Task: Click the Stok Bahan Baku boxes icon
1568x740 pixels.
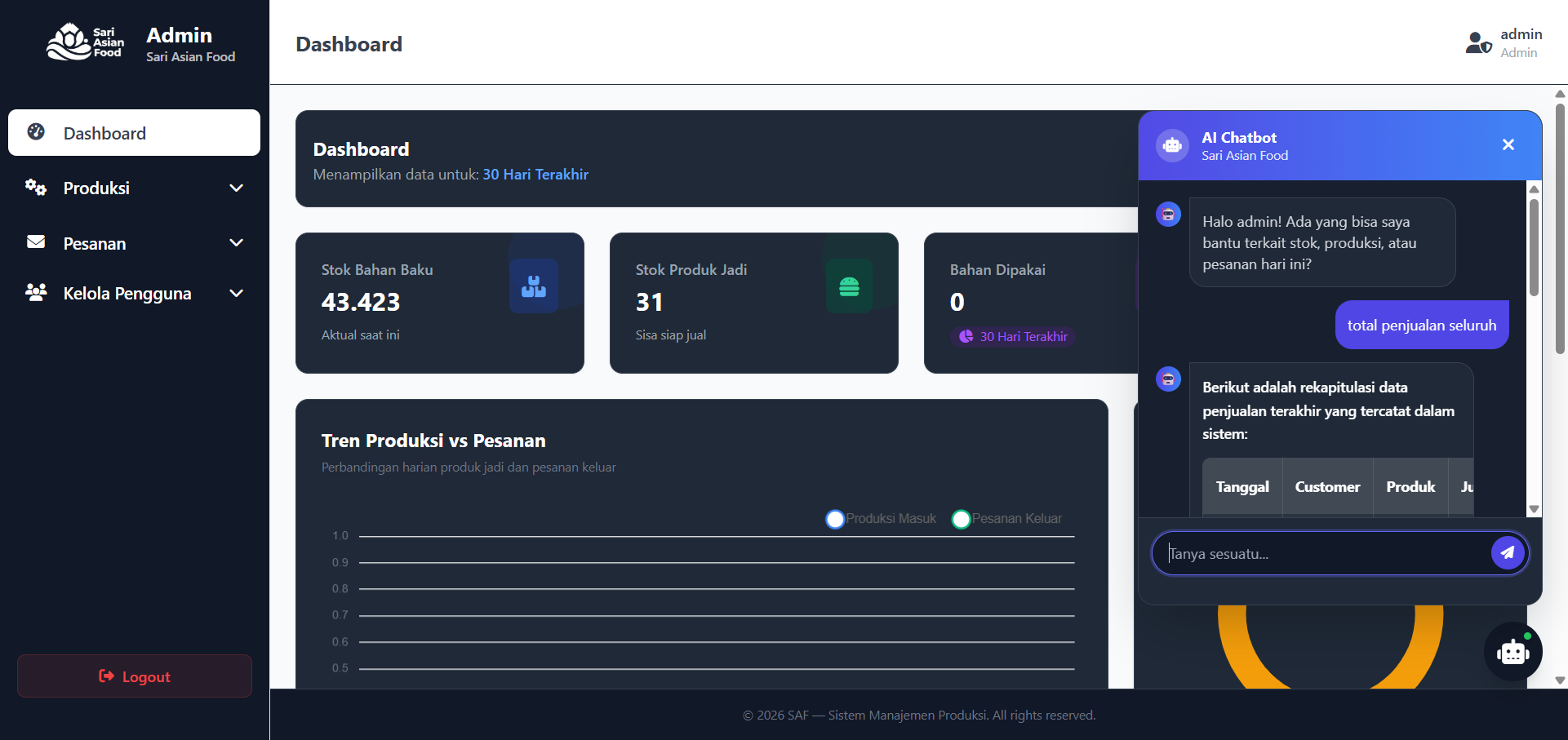Action: tap(534, 286)
